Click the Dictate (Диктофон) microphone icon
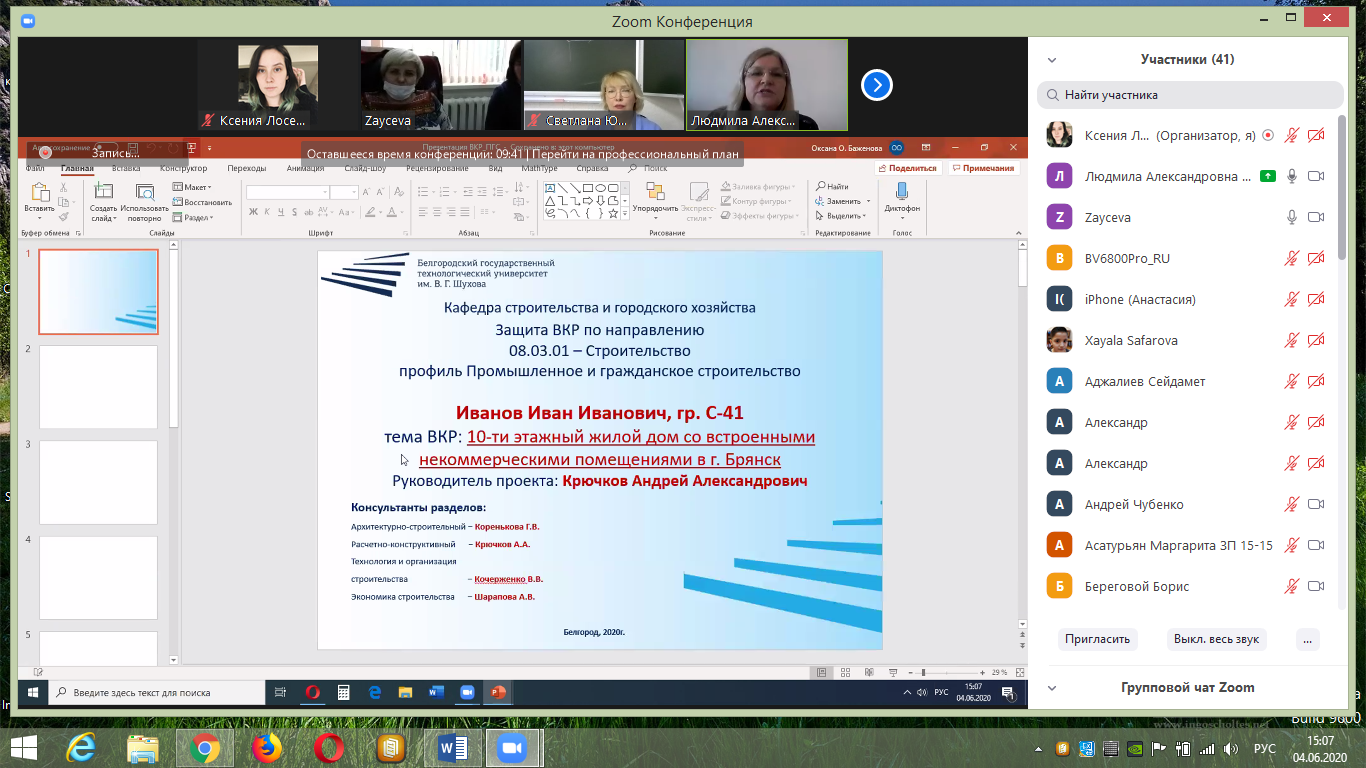This screenshot has width=1366, height=768. (902, 191)
